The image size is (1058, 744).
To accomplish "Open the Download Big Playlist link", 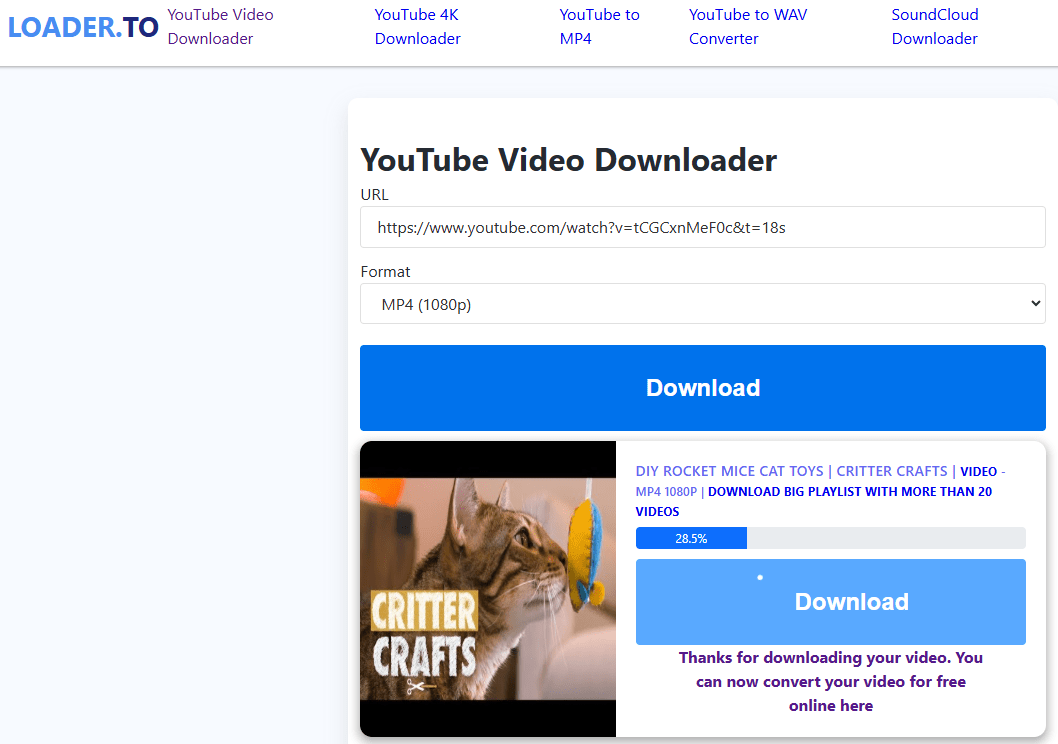I will click(848, 492).
